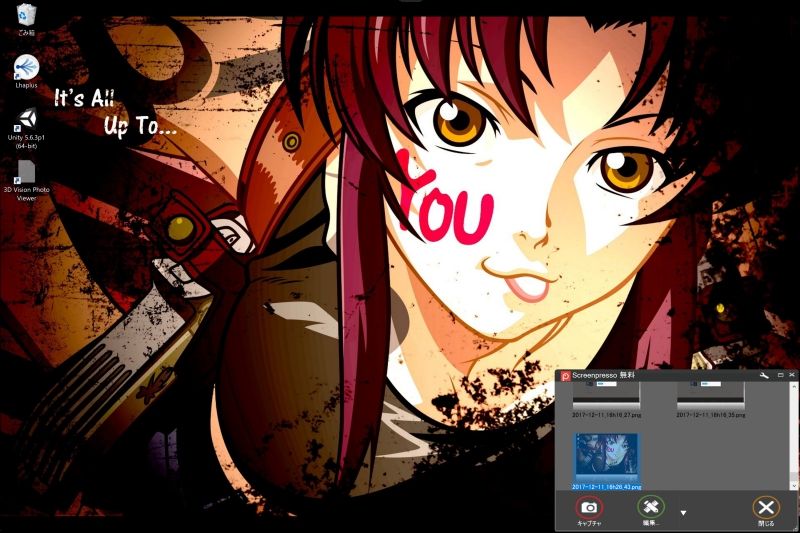Open Screenpresso settings wrench icon
The width and height of the screenshot is (800, 533).
coord(764,375)
